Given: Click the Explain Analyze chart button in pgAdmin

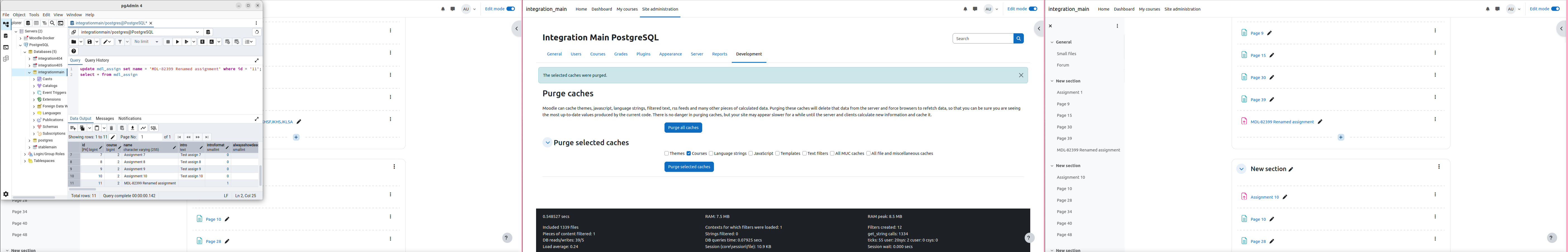Looking at the screenshot, I should click(212, 42).
